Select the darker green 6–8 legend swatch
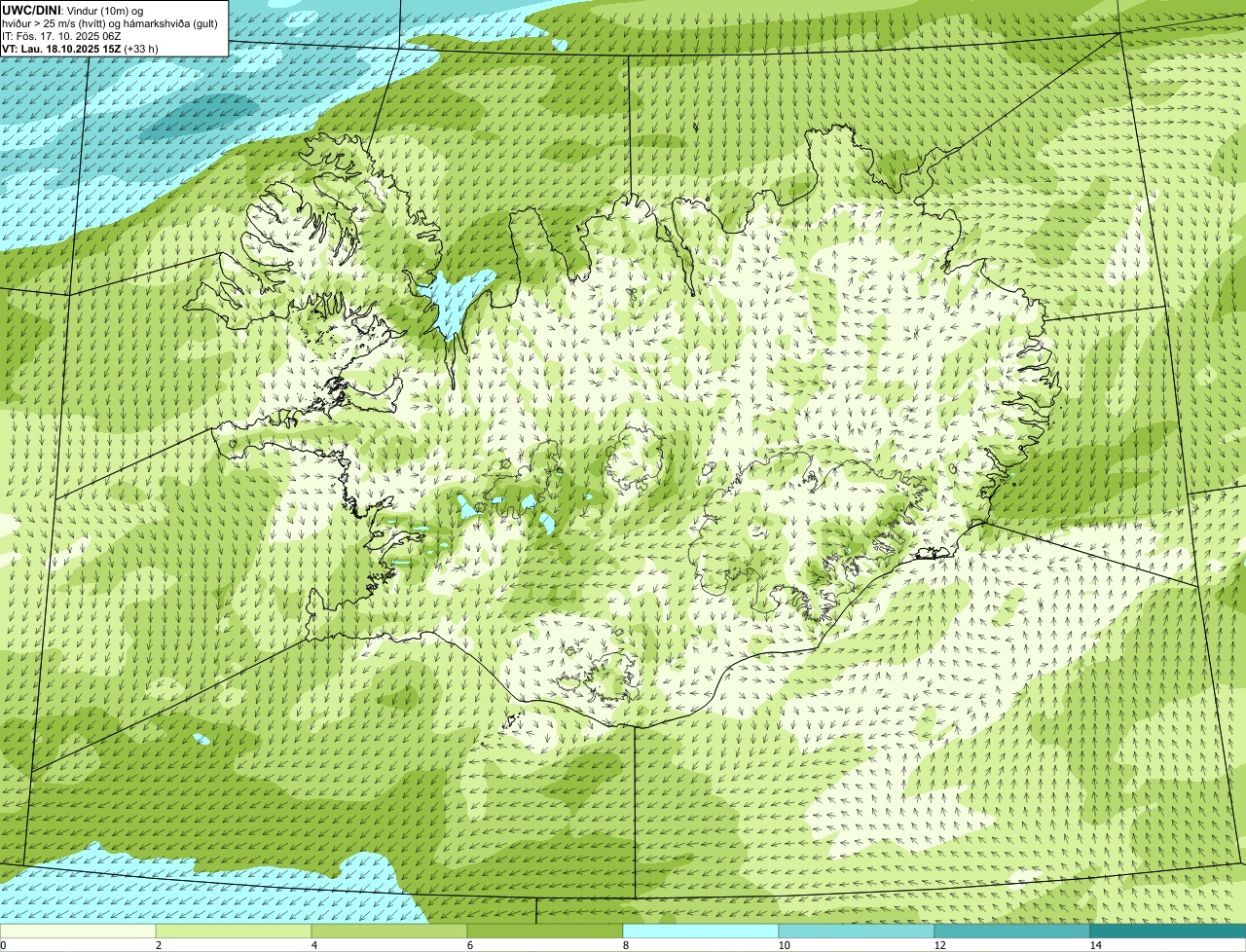This screenshot has height=952, width=1246. (545, 931)
